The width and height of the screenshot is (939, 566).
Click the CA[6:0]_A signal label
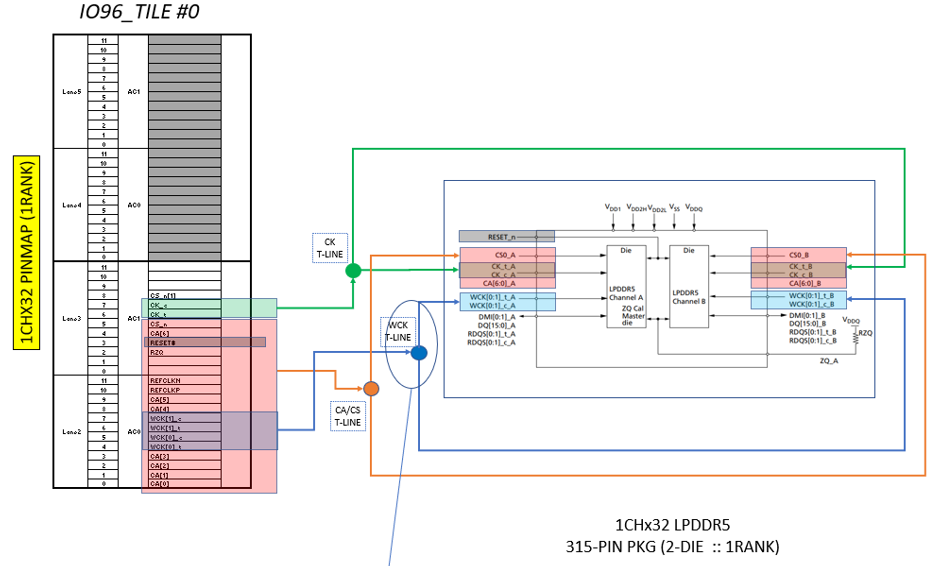pos(499,283)
